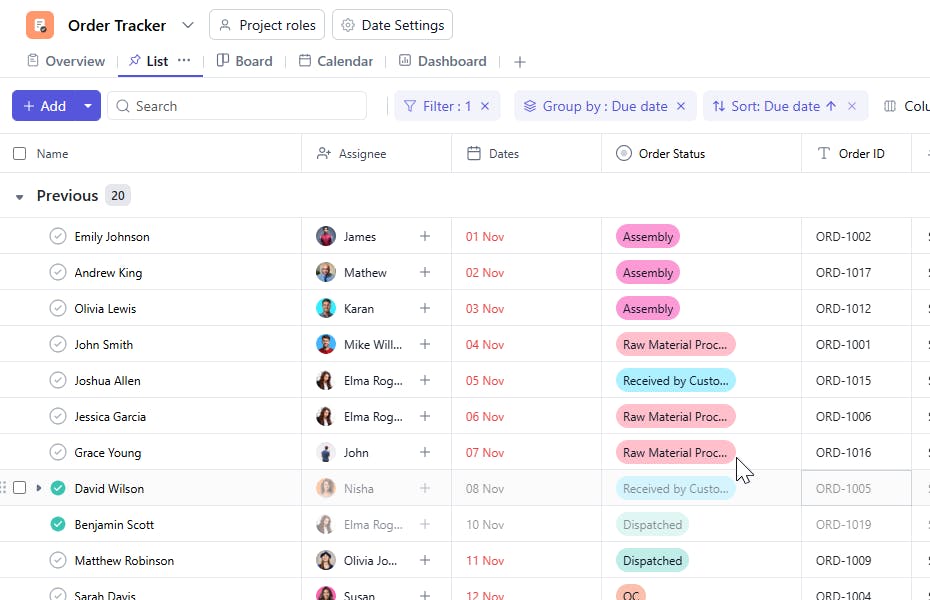The image size is (930, 600).
Task: Remove the Filter: 1 chip
Action: [485, 106]
